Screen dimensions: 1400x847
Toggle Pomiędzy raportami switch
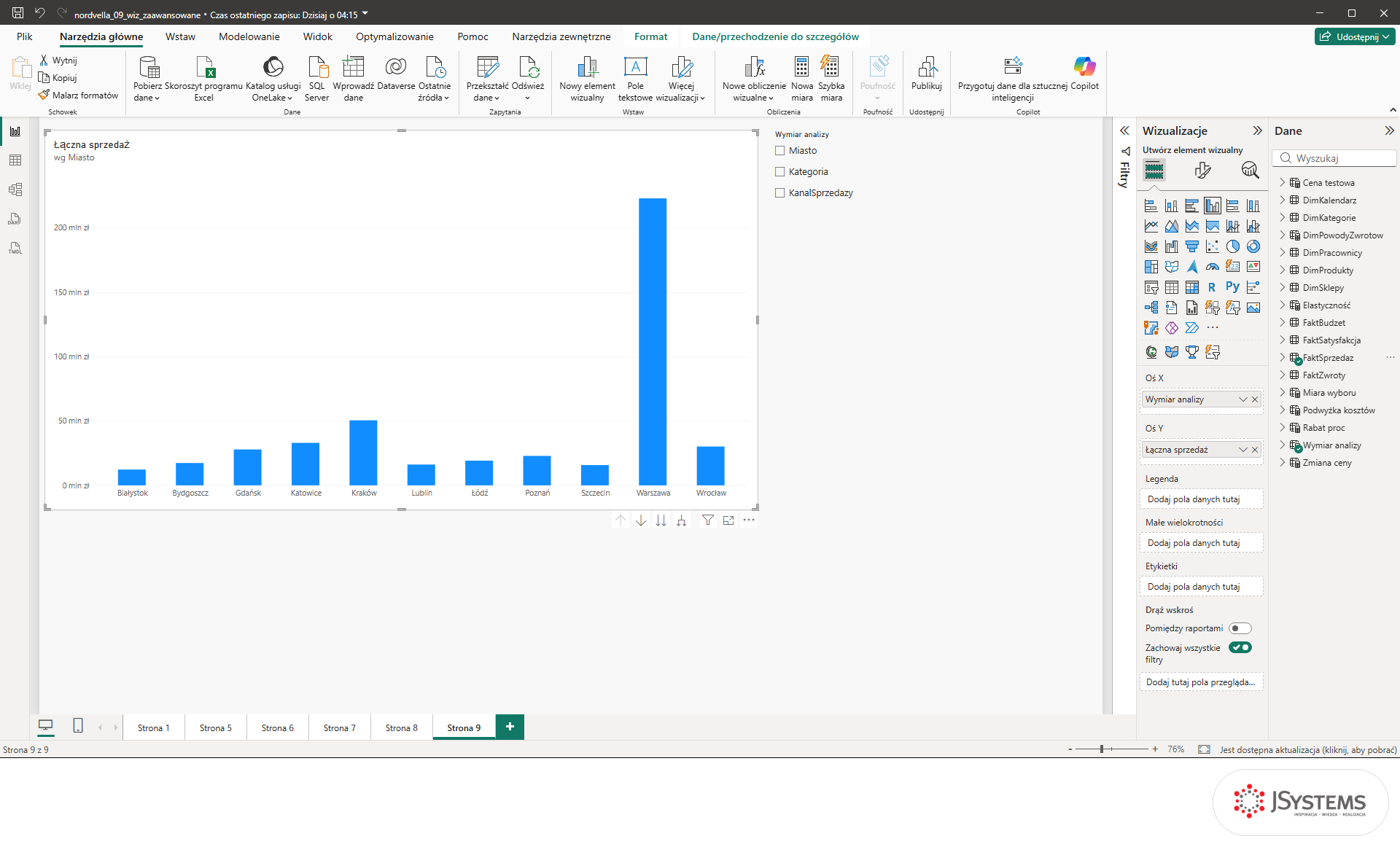click(1240, 628)
